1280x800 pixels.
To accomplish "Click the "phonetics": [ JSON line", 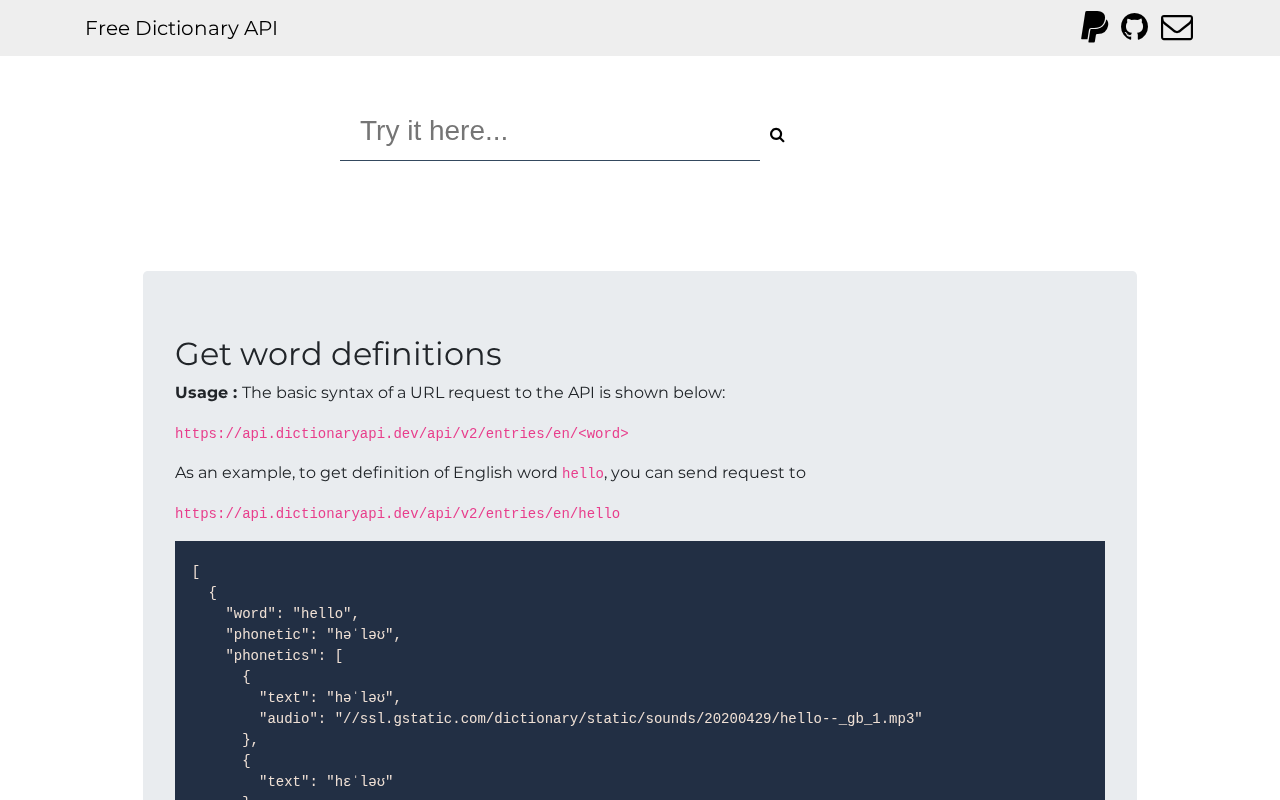I will pyautogui.click(x=284, y=656).
